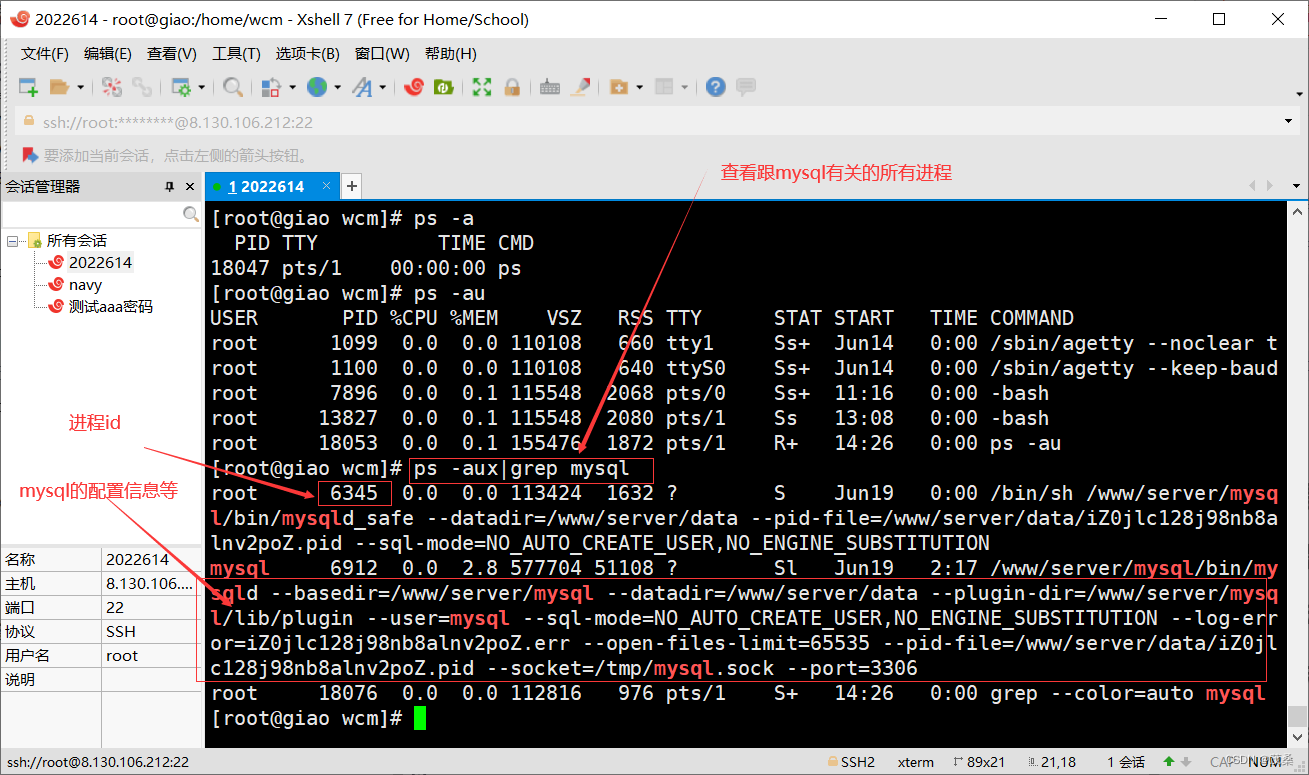Click the session manager search field

click(92, 214)
